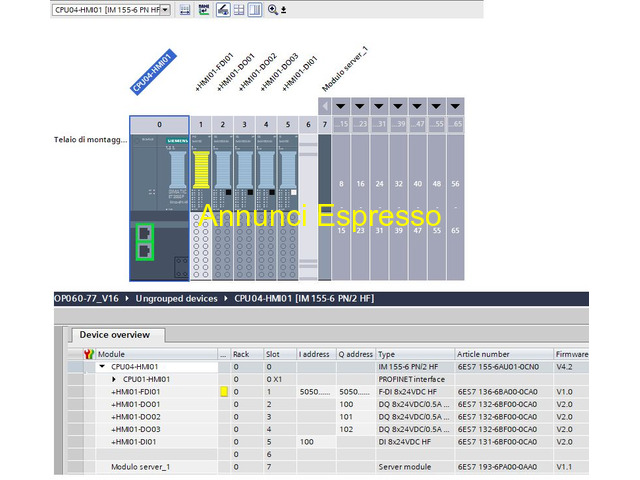Click the lower green PROFINET port
Viewport: 640px width, 480px height.
click(x=144, y=251)
